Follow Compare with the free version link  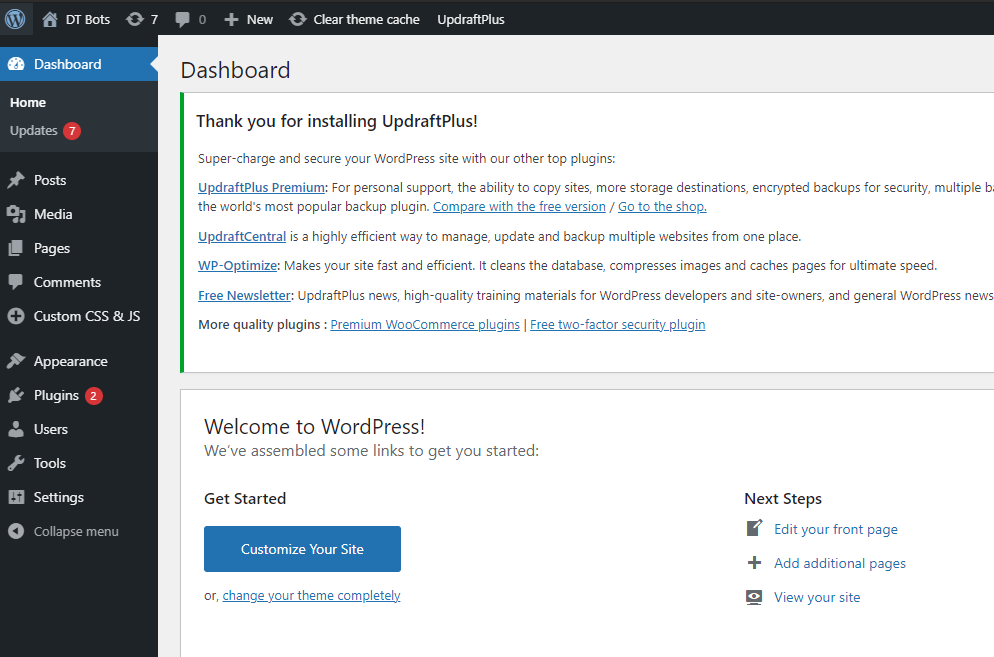519,207
